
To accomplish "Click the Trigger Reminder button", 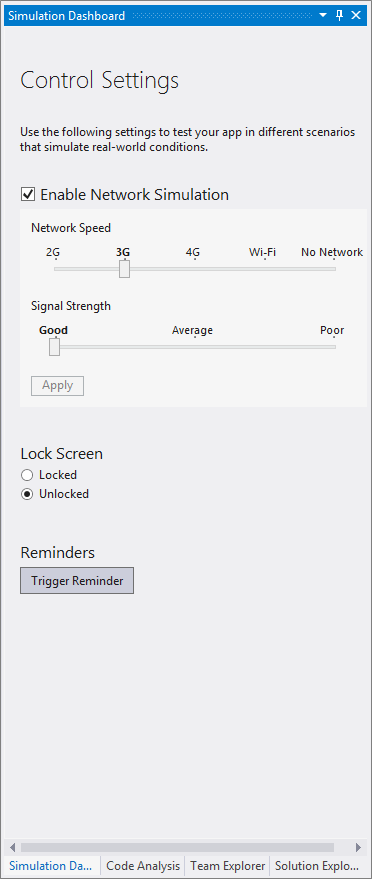I will [x=77, y=581].
